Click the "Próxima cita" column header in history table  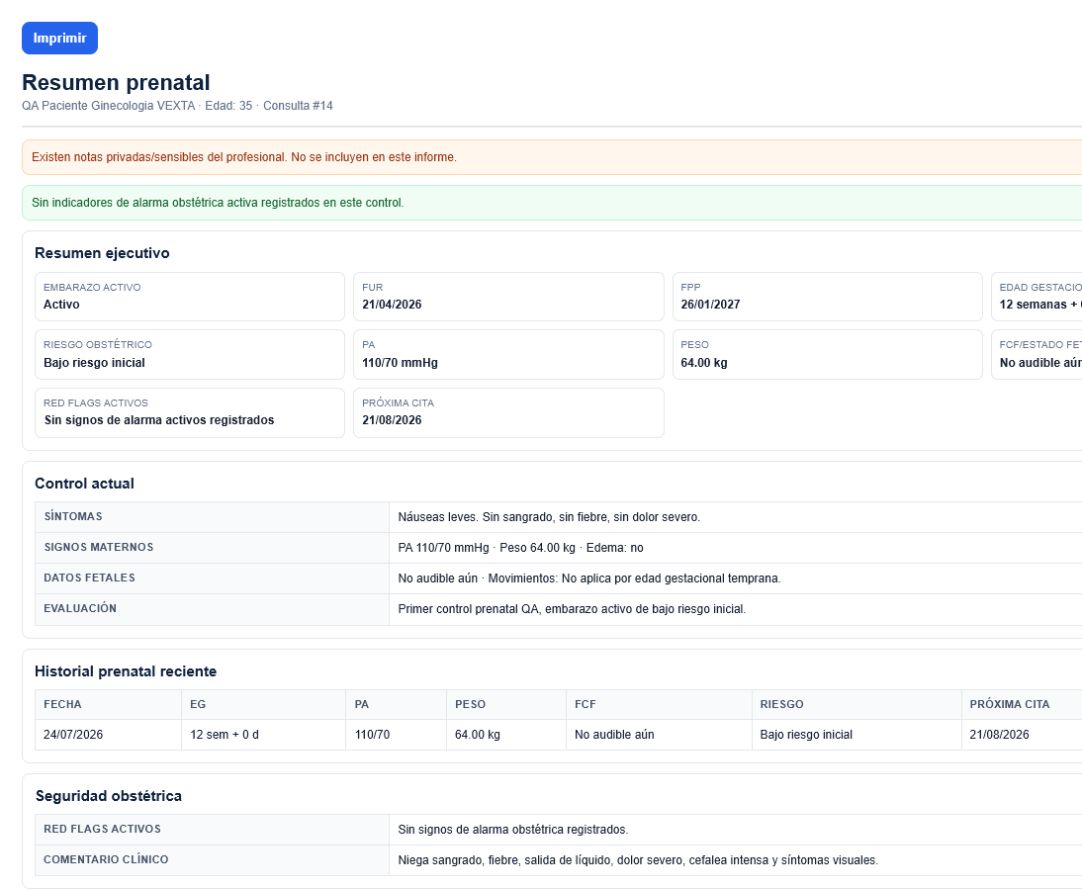pos(1010,704)
